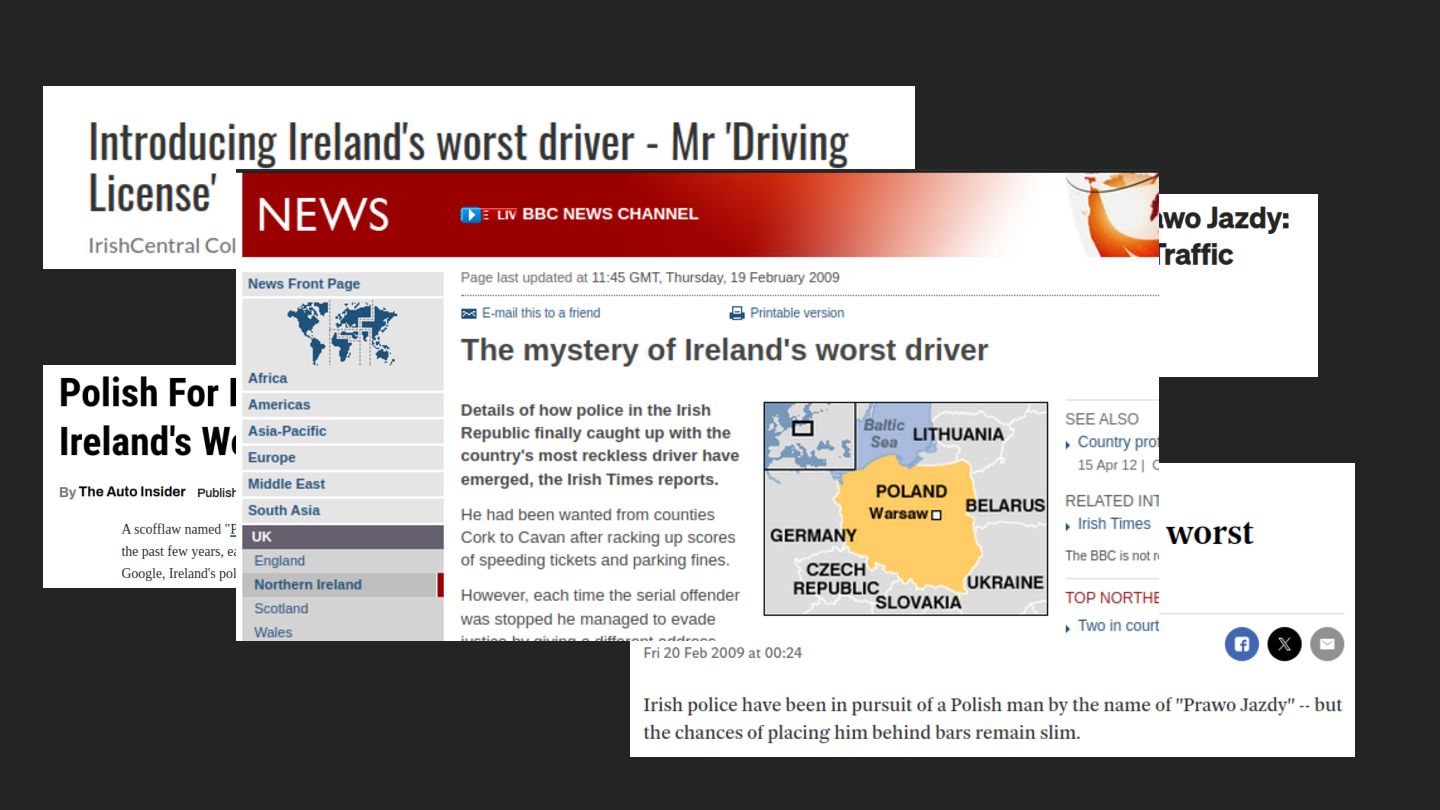Screen dimensions: 1440x810
Task: Click The Auto Insider author name
Action: [x=132, y=492]
